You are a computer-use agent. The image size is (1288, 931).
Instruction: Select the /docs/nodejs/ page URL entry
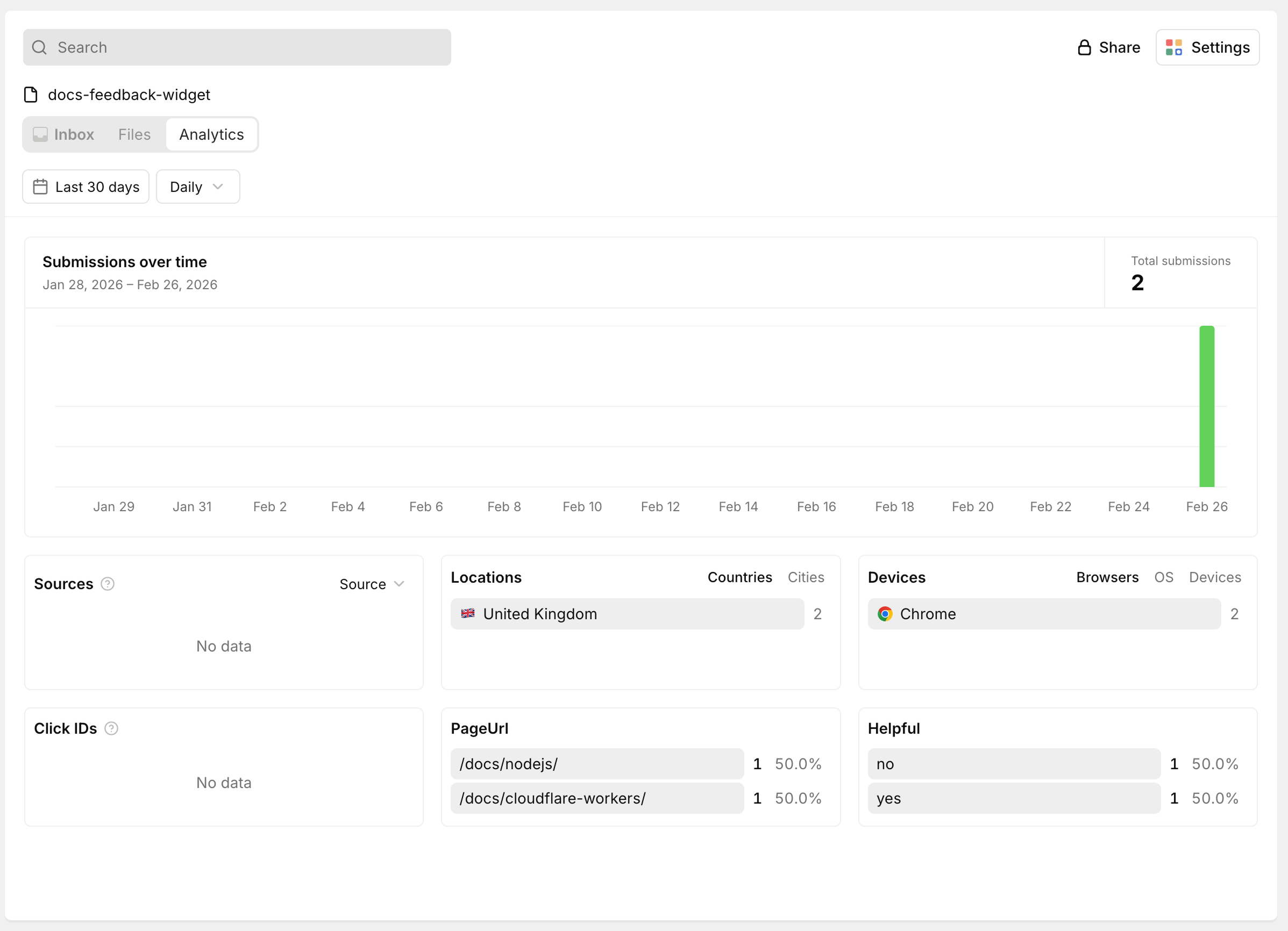click(x=596, y=763)
